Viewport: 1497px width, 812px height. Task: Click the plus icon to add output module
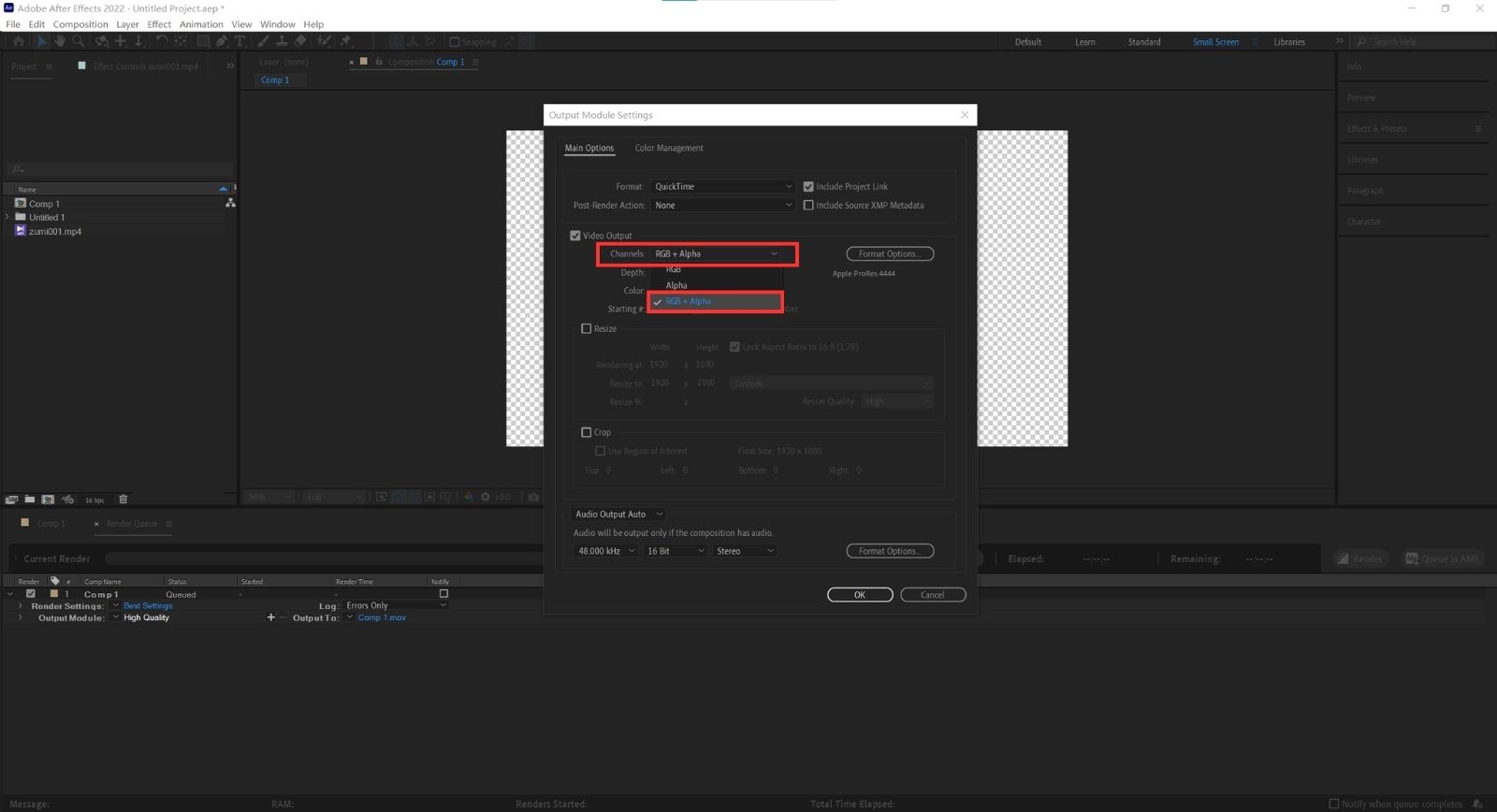click(x=271, y=617)
